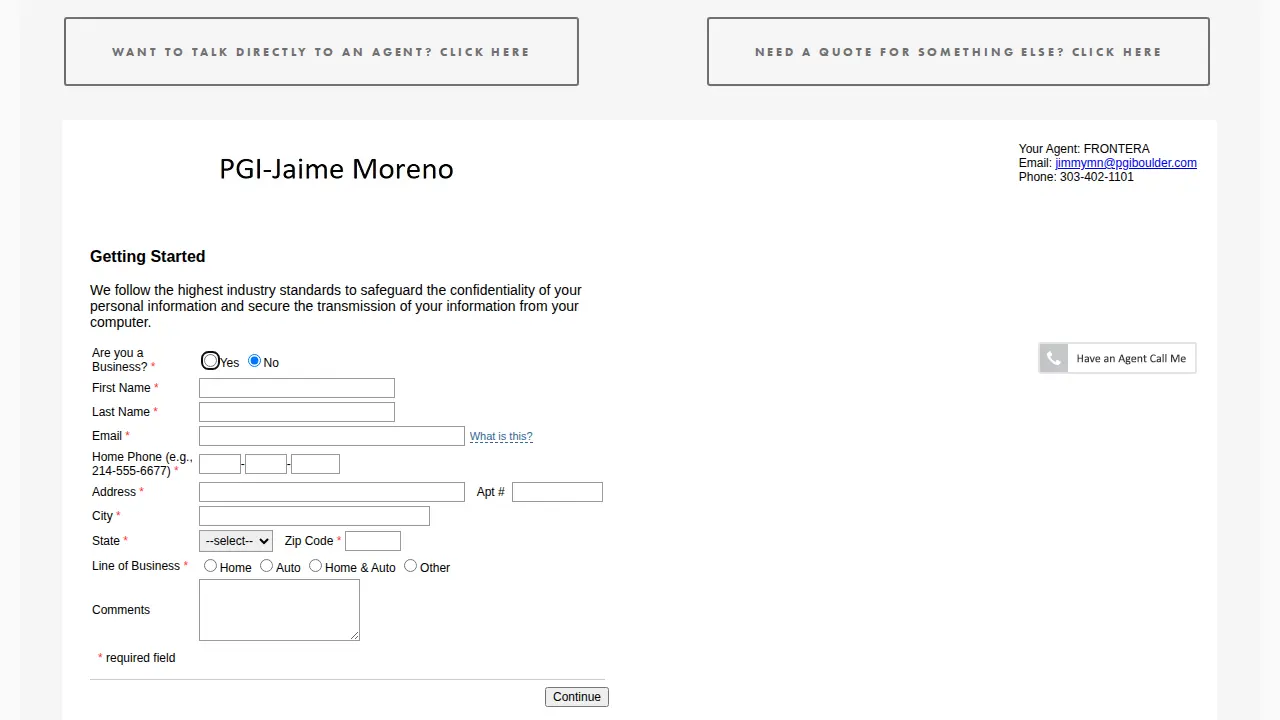The width and height of the screenshot is (1280, 720).
Task: Select Yes for Are you a Business
Action: (210, 361)
